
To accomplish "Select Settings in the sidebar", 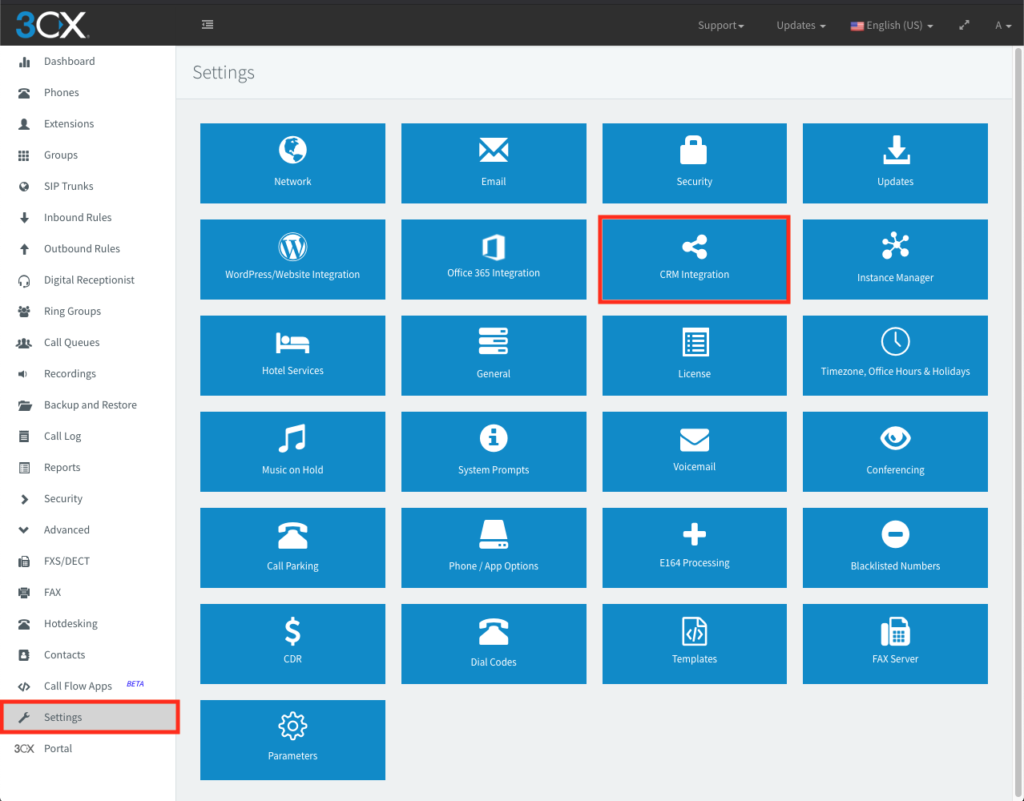I will (88, 717).
